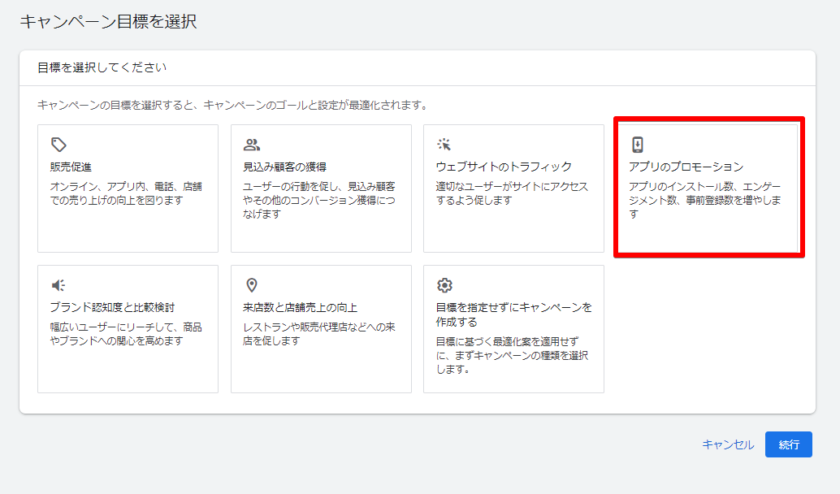Click the 来店数と店舗売上の向上 description text
The width and height of the screenshot is (840, 494).
pos(319,334)
